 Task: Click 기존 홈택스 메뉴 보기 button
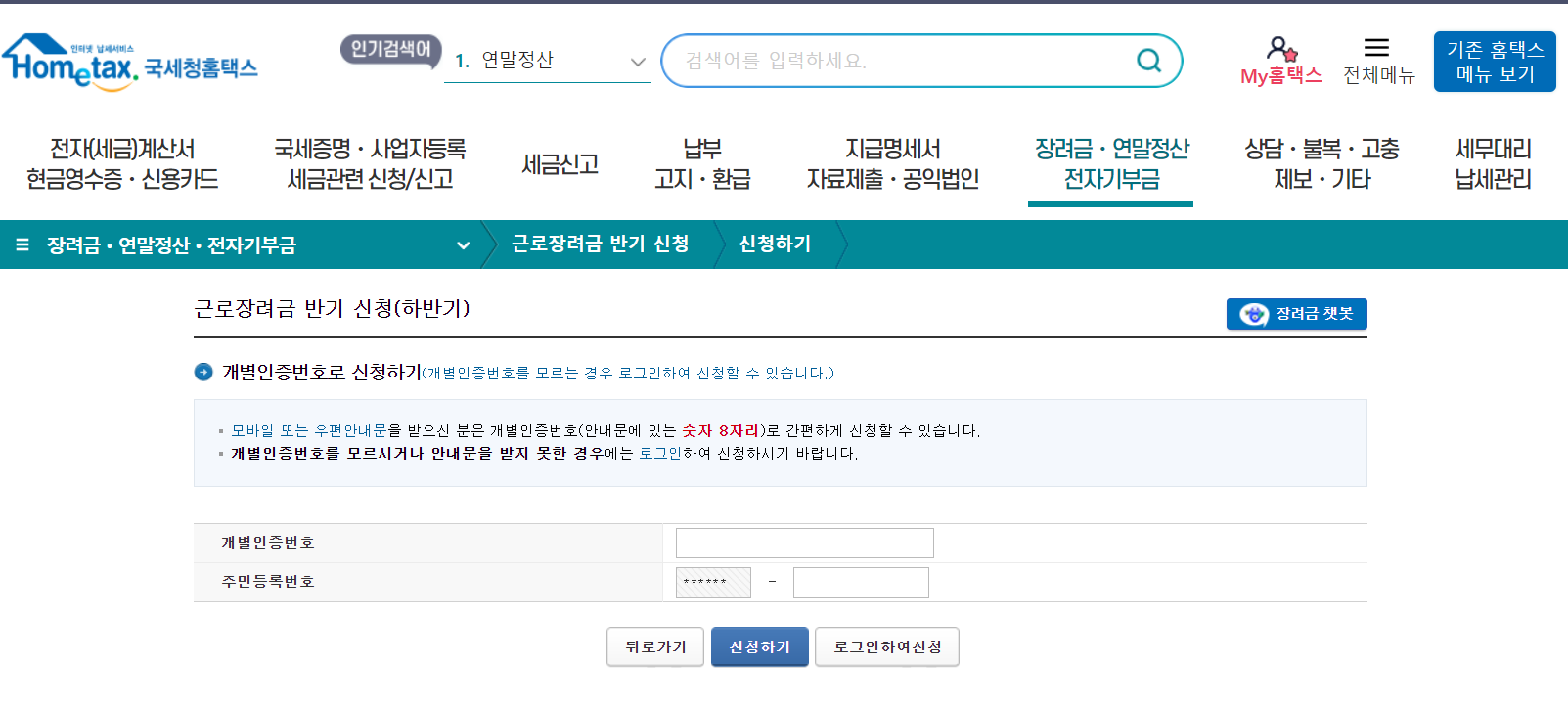click(1495, 62)
